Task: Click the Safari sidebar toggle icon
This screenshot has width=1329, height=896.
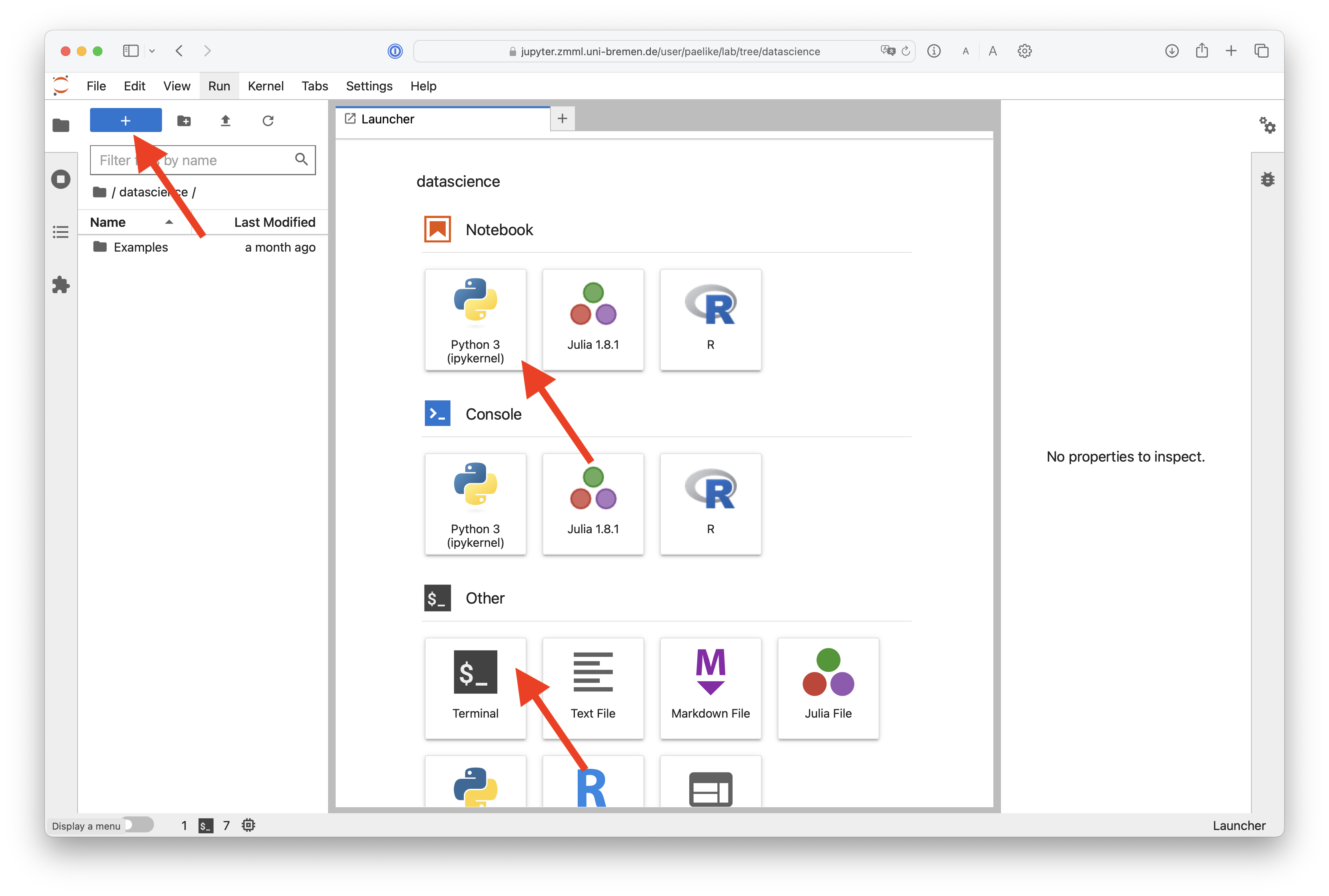Action: pos(131,51)
